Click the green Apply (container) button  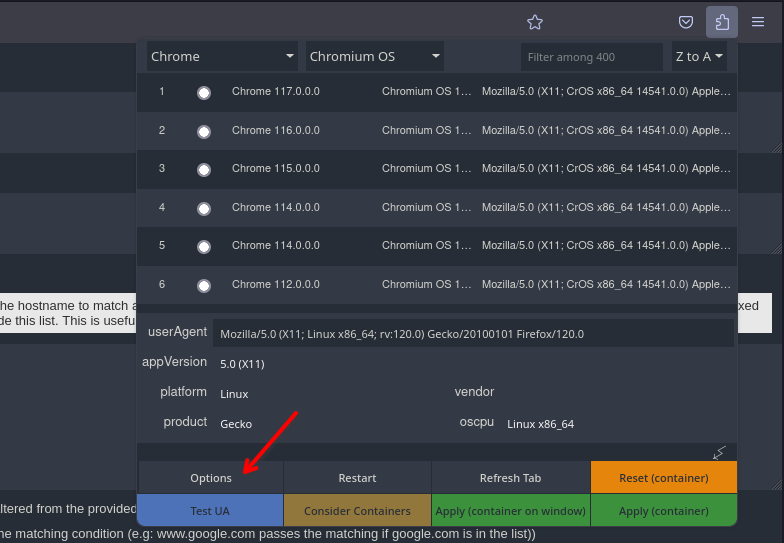664,510
